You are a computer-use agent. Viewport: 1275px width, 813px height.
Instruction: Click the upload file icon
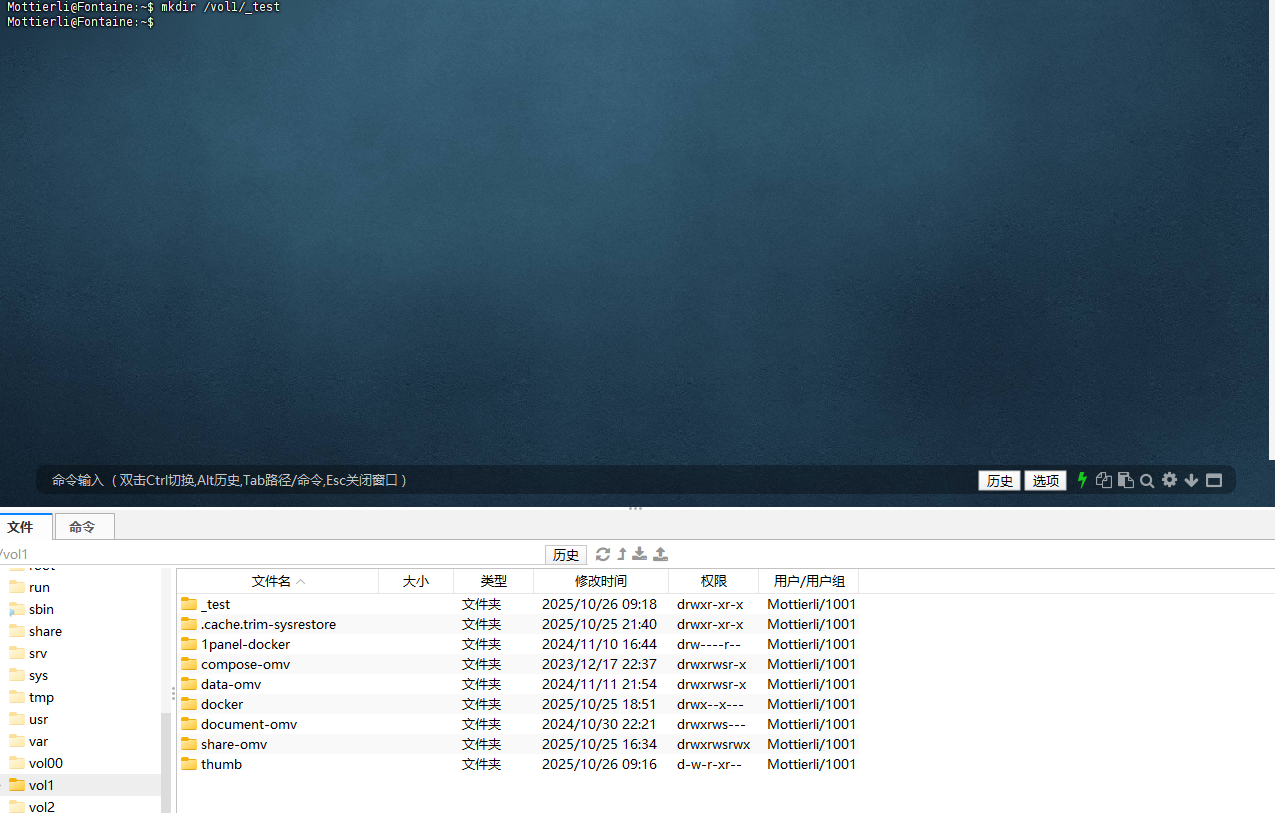pos(660,554)
